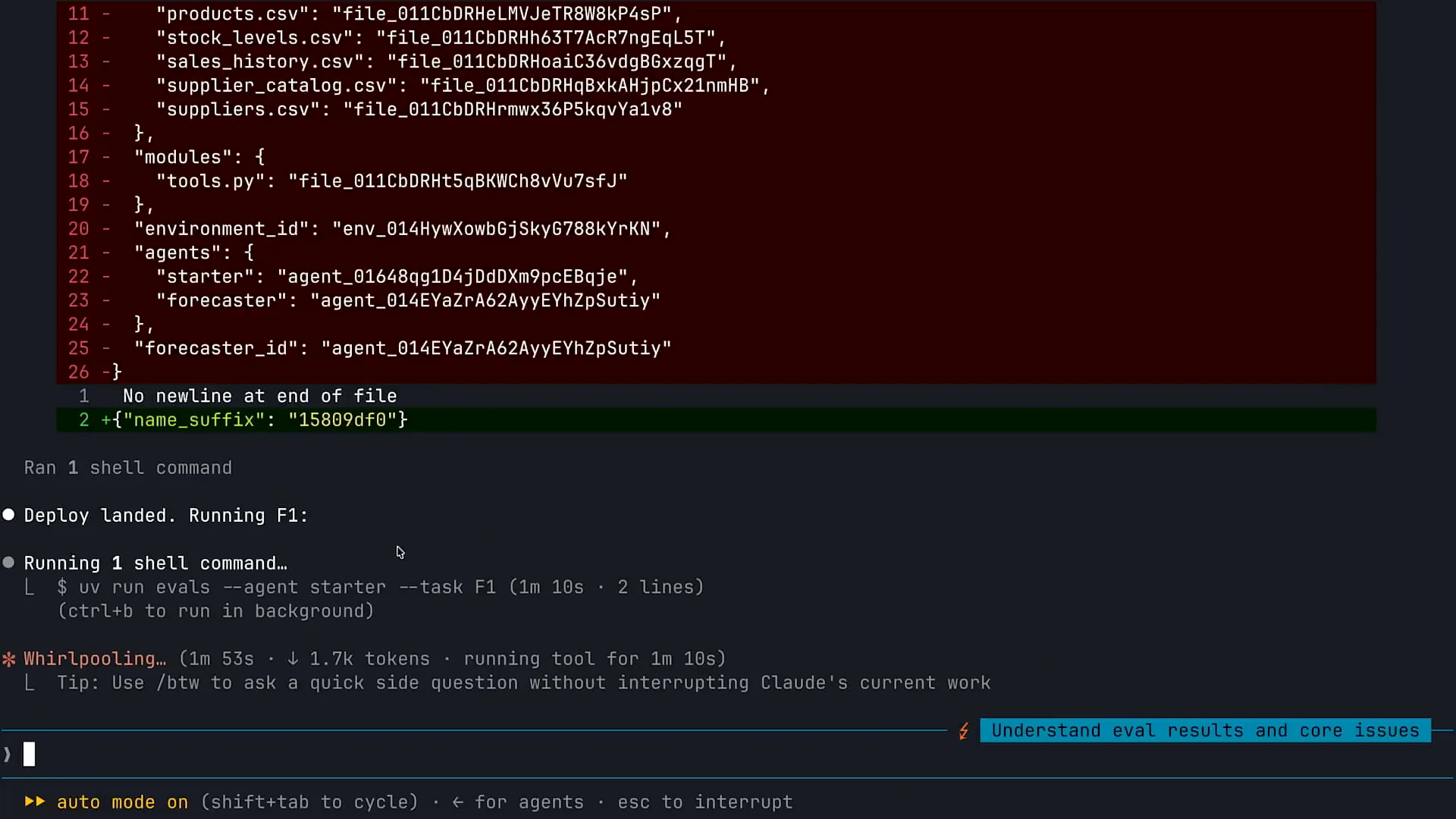1456x819 pixels.
Task: Click the Ran 1 shell command summary
Action: click(128, 468)
